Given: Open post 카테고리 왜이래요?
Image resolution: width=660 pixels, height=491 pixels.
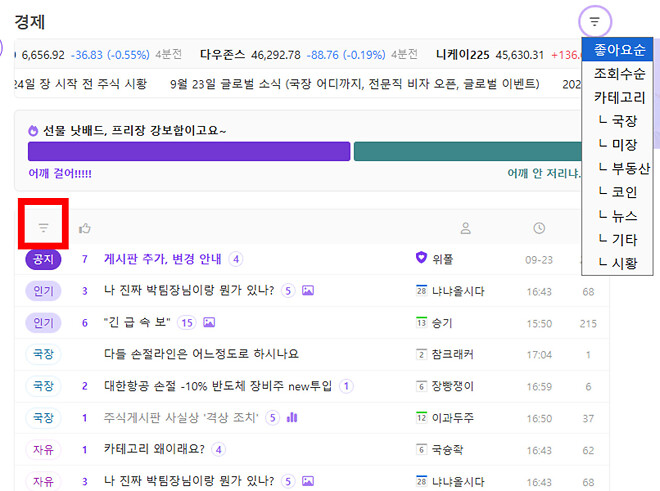Looking at the screenshot, I should pyautogui.click(x=154, y=449).
